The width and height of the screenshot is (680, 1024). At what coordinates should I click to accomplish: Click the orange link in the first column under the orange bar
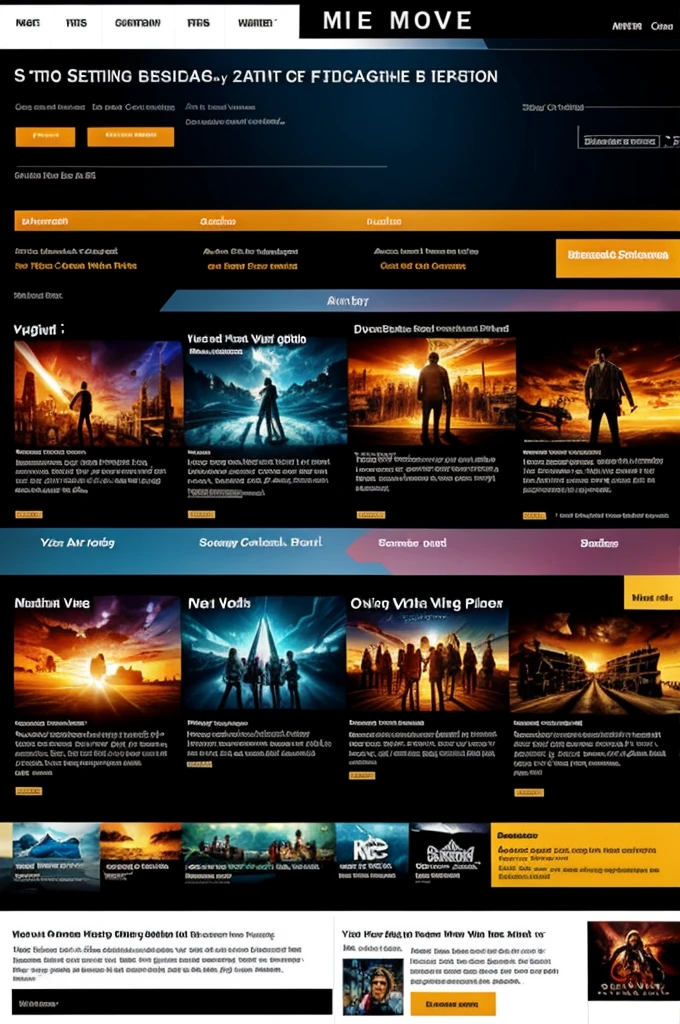76,266
